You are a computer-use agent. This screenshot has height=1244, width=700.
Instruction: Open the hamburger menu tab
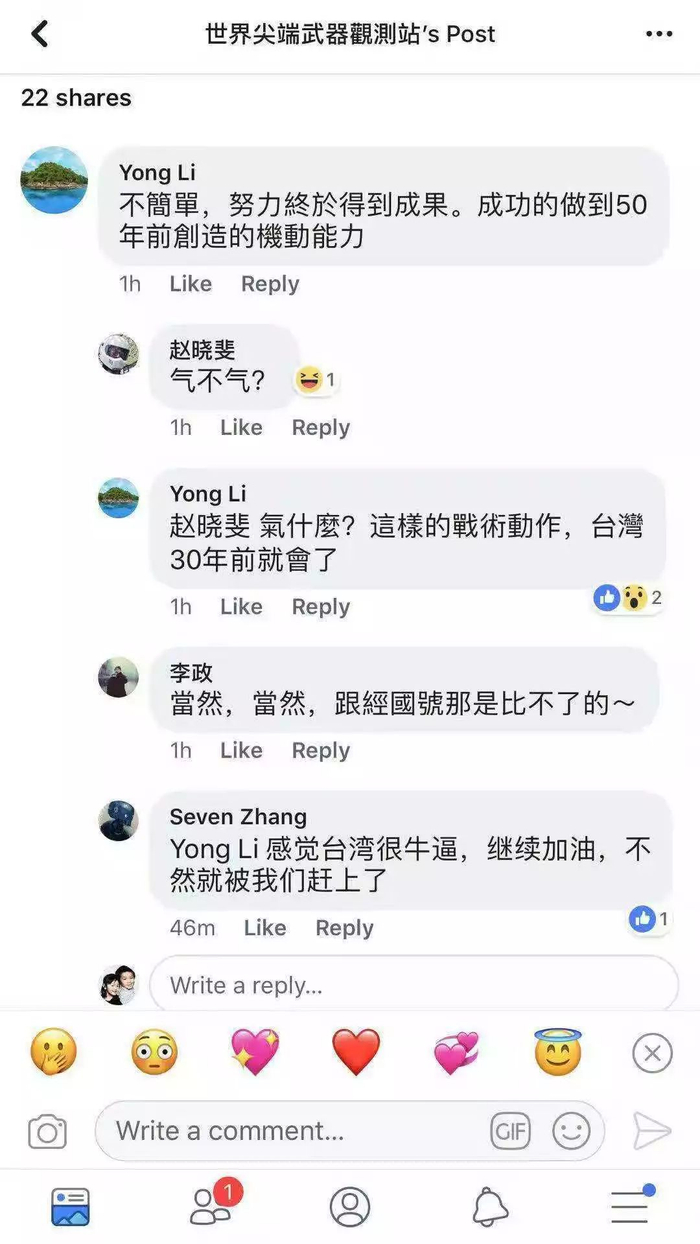tap(632, 1205)
